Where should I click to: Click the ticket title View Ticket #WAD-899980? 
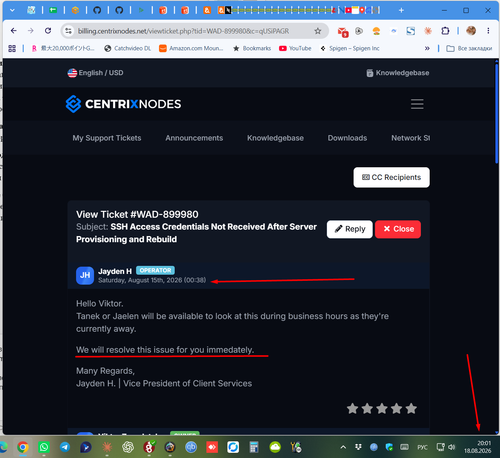[x=137, y=214]
